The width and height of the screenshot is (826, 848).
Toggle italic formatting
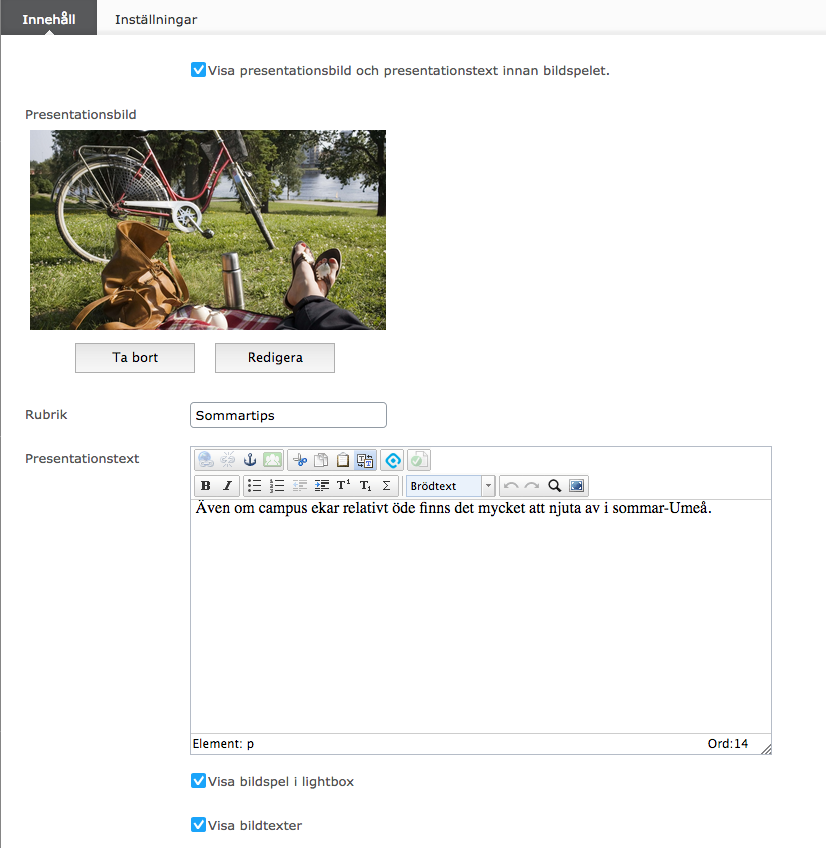pos(228,486)
